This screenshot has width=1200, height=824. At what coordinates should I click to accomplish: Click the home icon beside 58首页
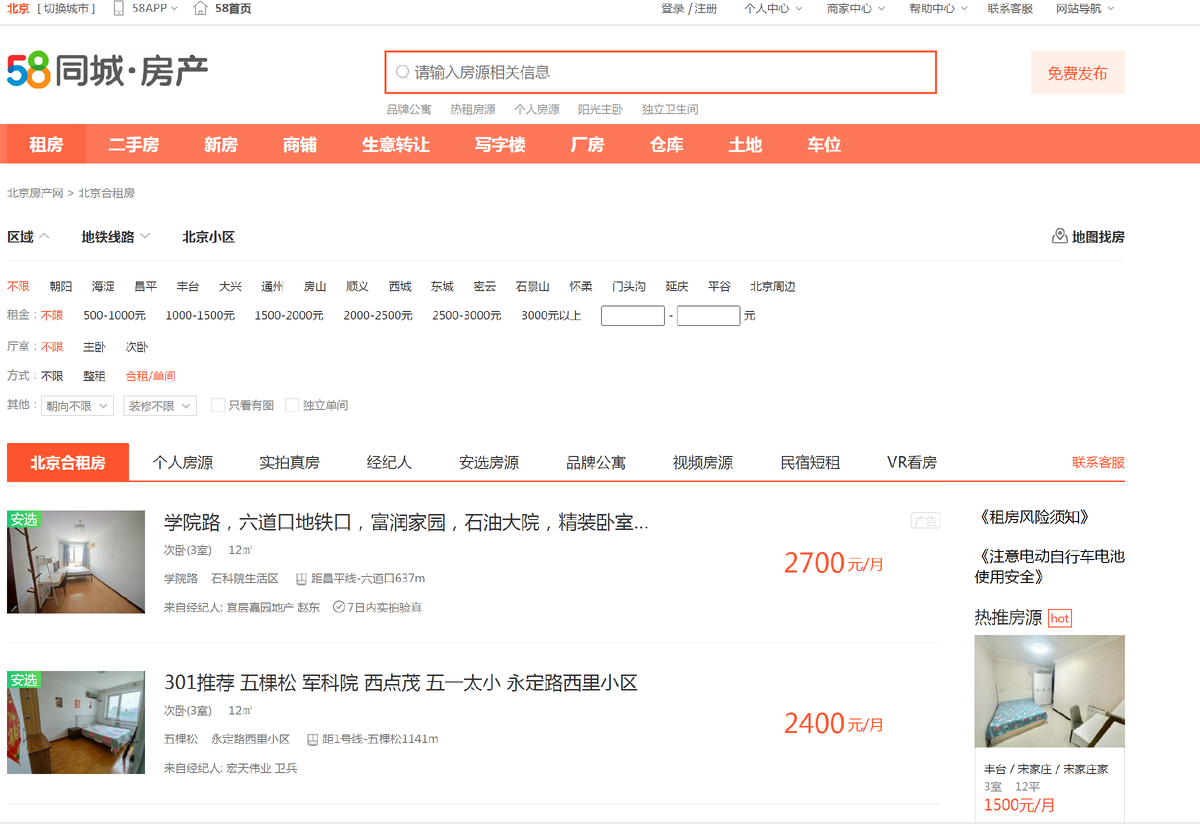[200, 8]
